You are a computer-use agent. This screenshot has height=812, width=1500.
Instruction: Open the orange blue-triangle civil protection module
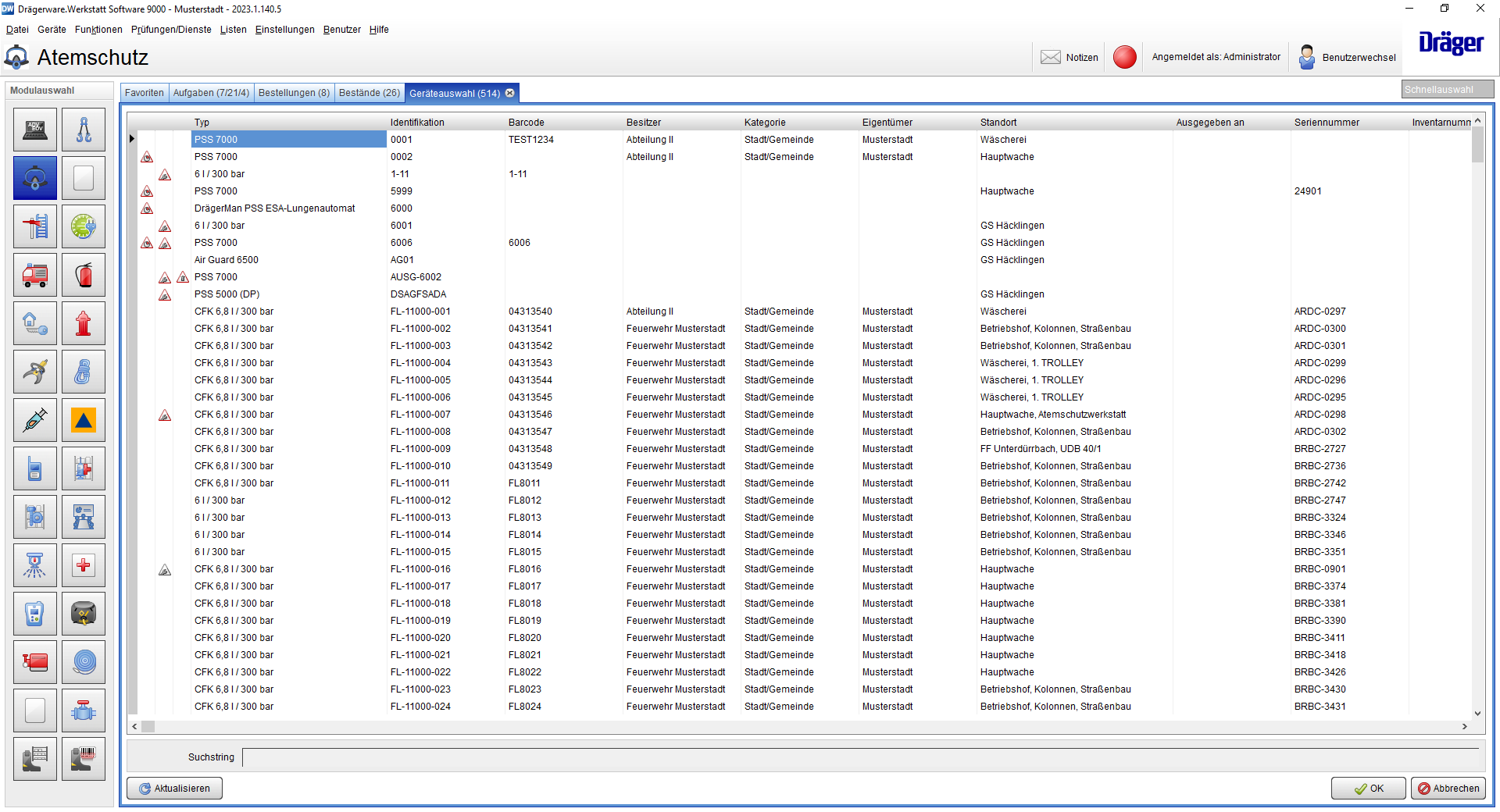click(84, 420)
